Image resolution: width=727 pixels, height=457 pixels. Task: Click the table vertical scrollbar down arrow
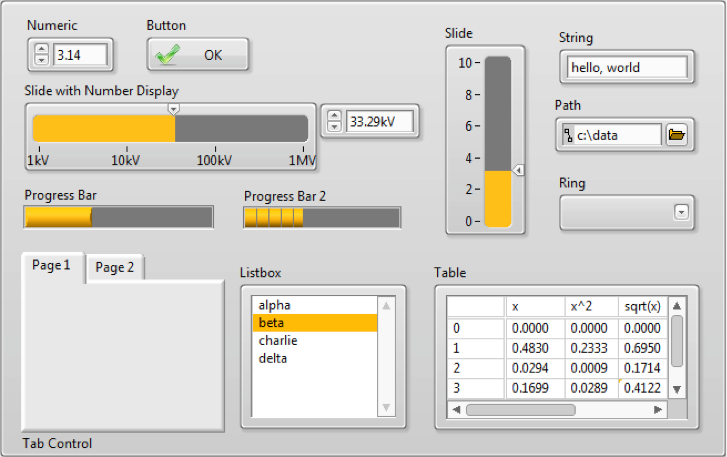(677, 389)
